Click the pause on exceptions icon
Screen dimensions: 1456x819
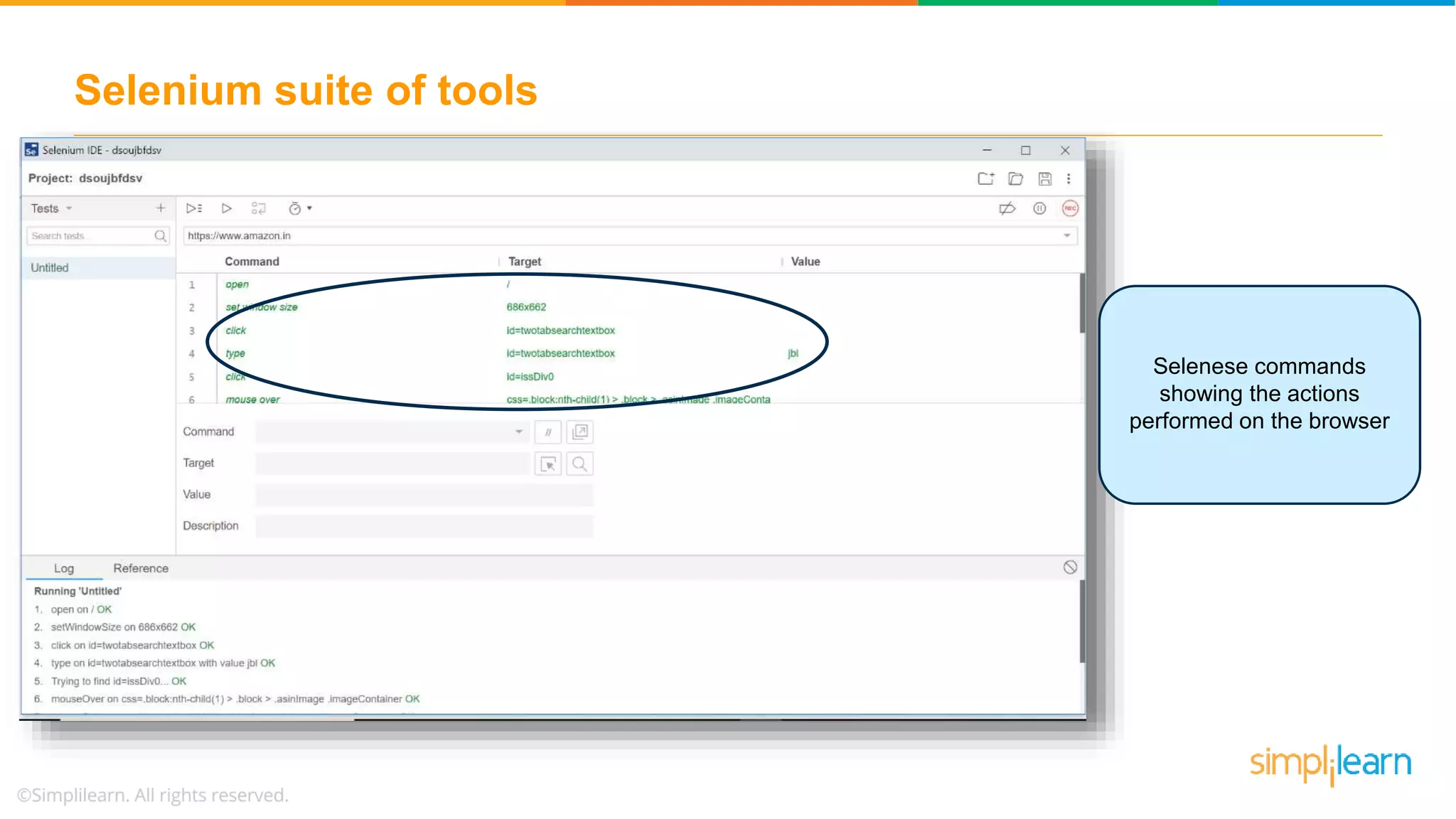[1039, 208]
